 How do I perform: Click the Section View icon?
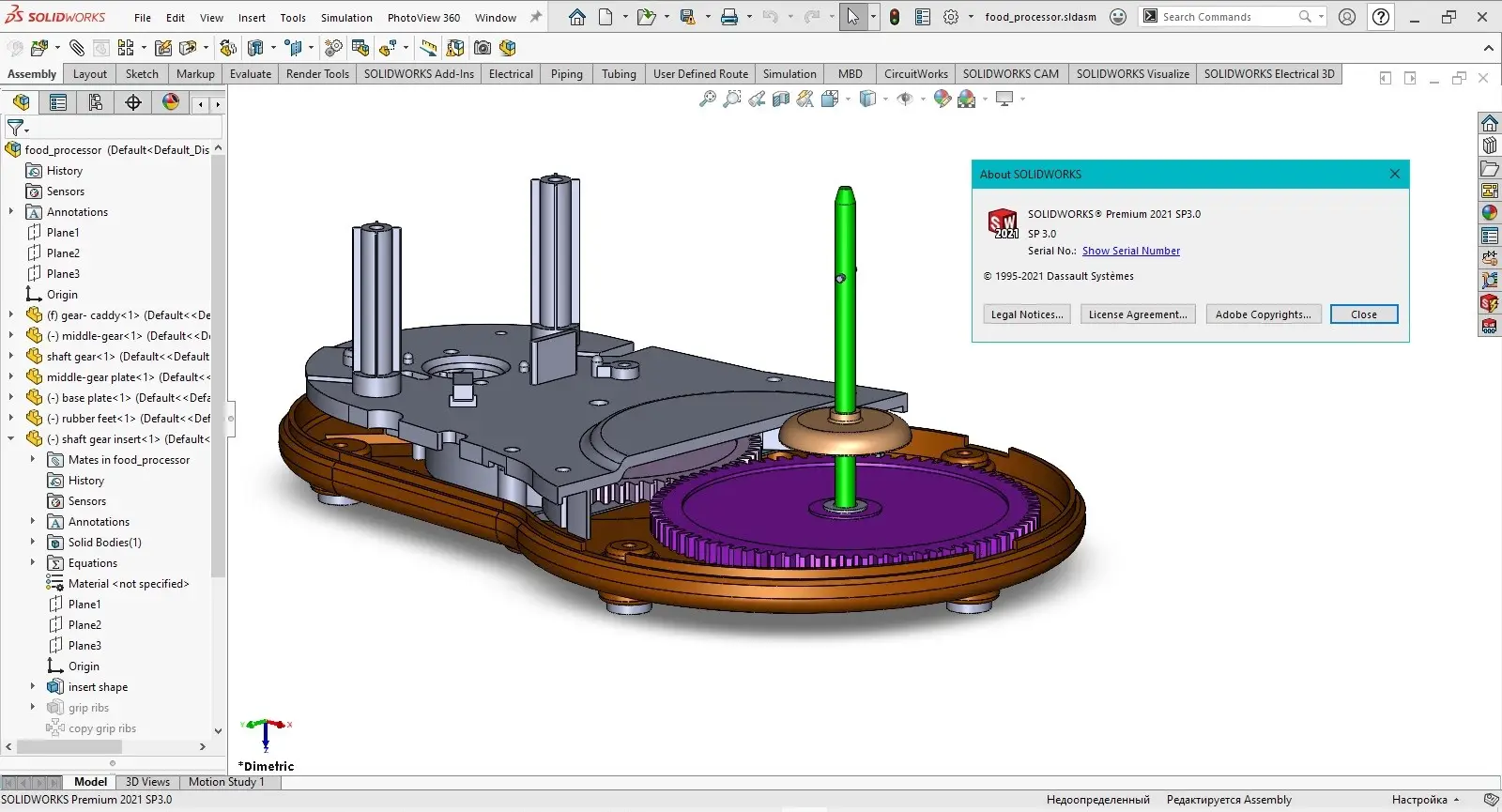[x=781, y=99]
